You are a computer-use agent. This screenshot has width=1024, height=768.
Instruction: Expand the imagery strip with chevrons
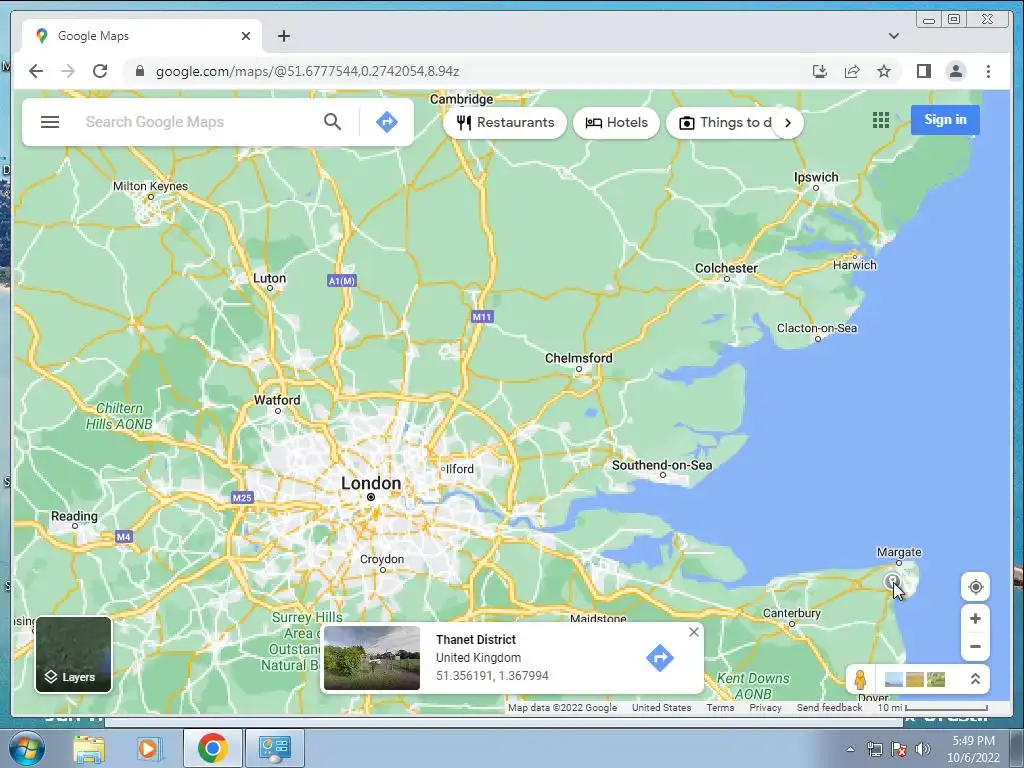click(x=975, y=679)
